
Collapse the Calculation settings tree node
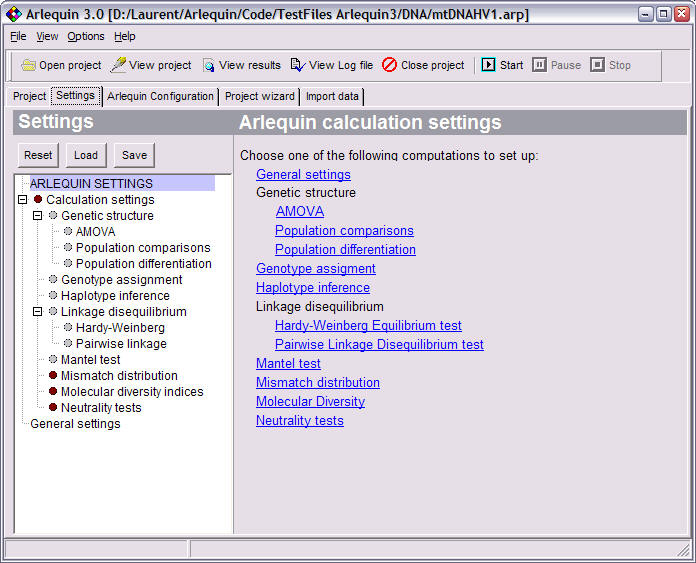[23, 200]
